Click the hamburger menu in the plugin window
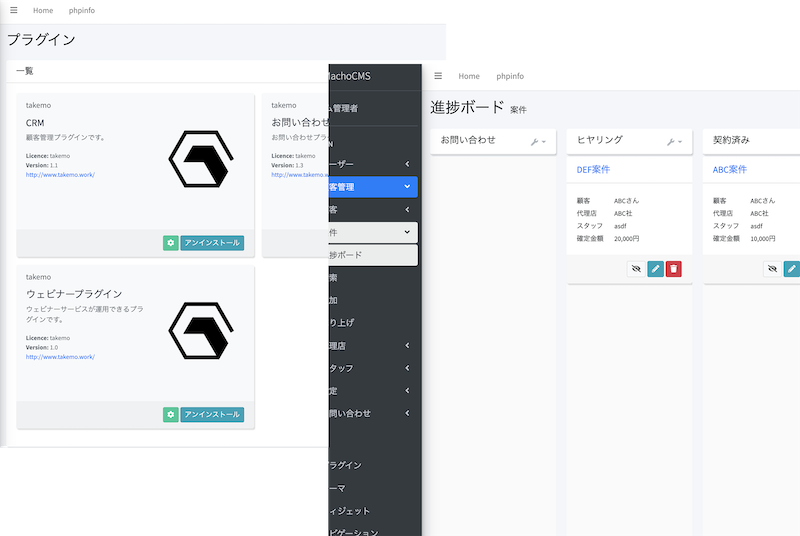Image resolution: width=800 pixels, height=536 pixels. pyautogui.click(x=14, y=10)
